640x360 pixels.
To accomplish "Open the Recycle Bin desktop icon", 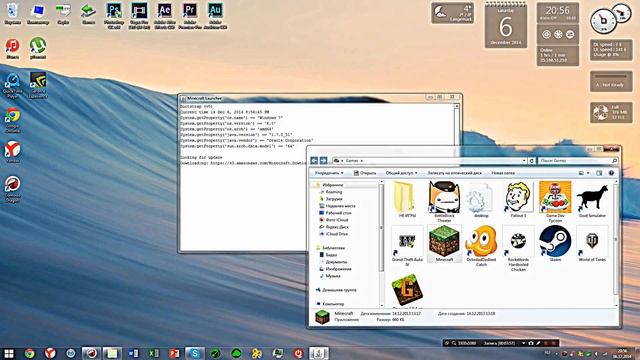I will (x=13, y=14).
